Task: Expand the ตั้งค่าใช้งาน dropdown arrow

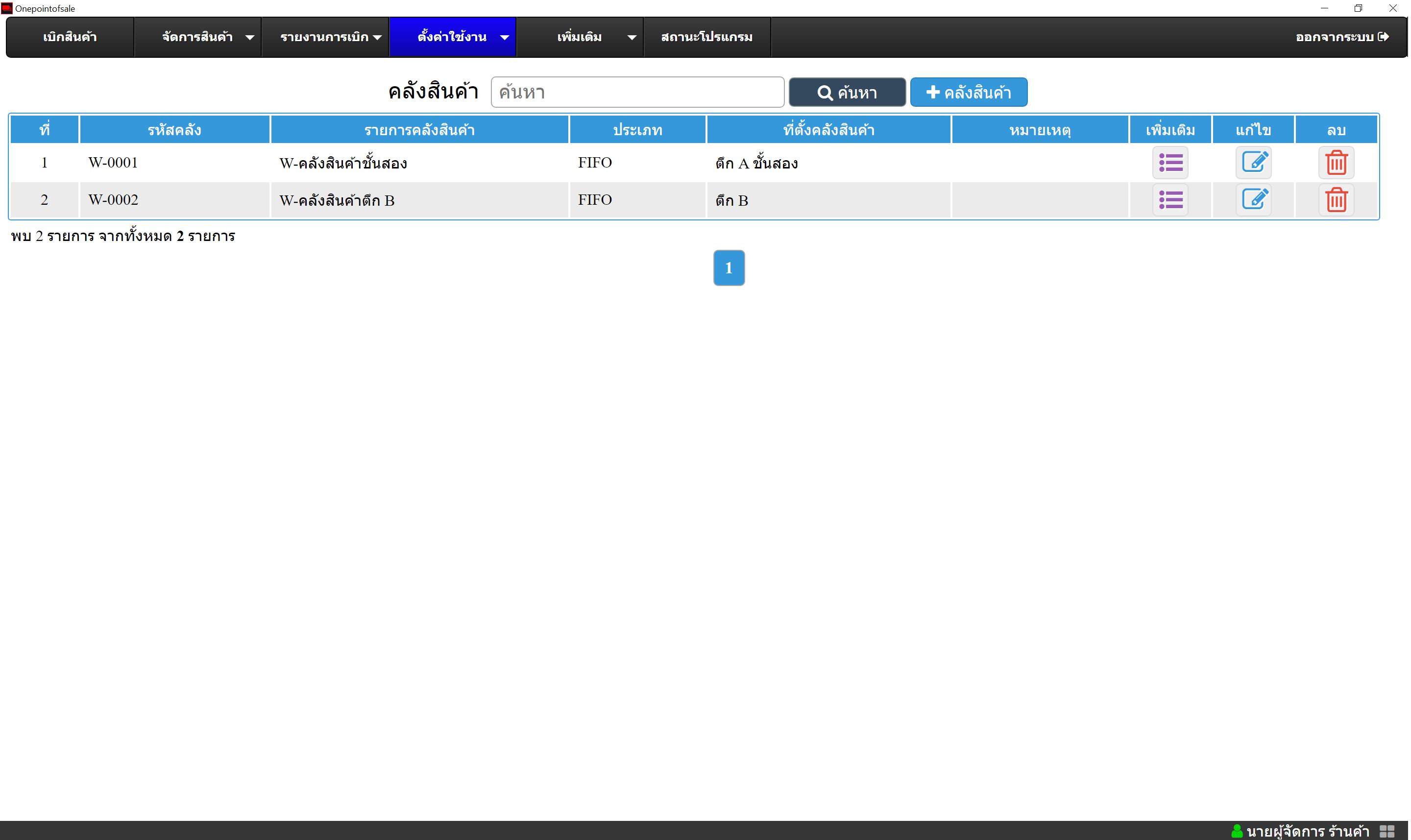Action: [x=505, y=37]
